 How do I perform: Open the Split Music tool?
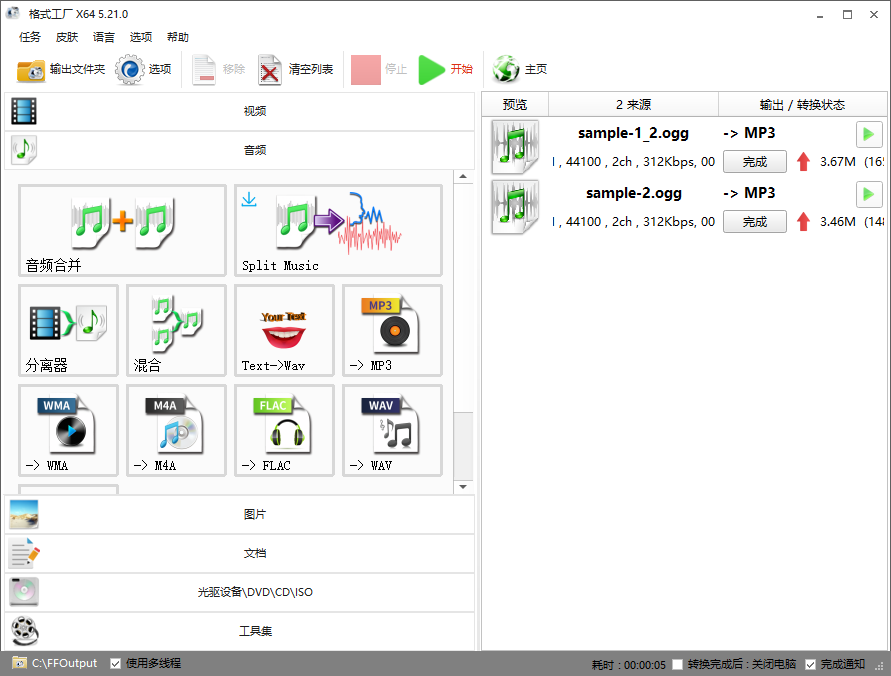(x=337, y=230)
